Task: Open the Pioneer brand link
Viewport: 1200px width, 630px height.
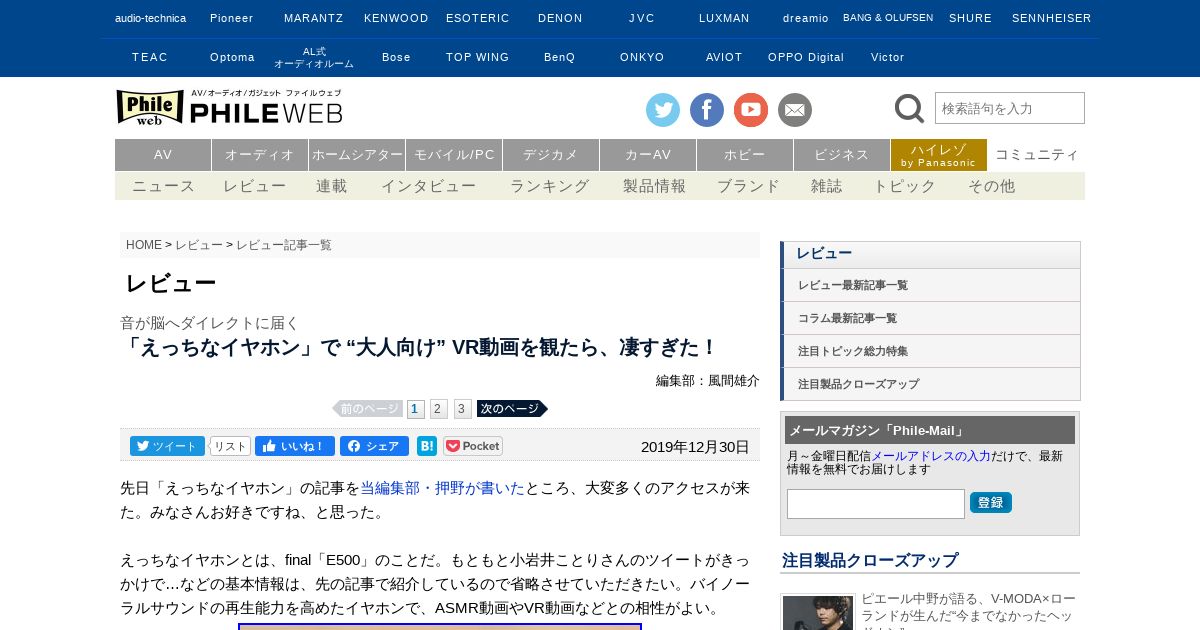Action: coord(232,18)
